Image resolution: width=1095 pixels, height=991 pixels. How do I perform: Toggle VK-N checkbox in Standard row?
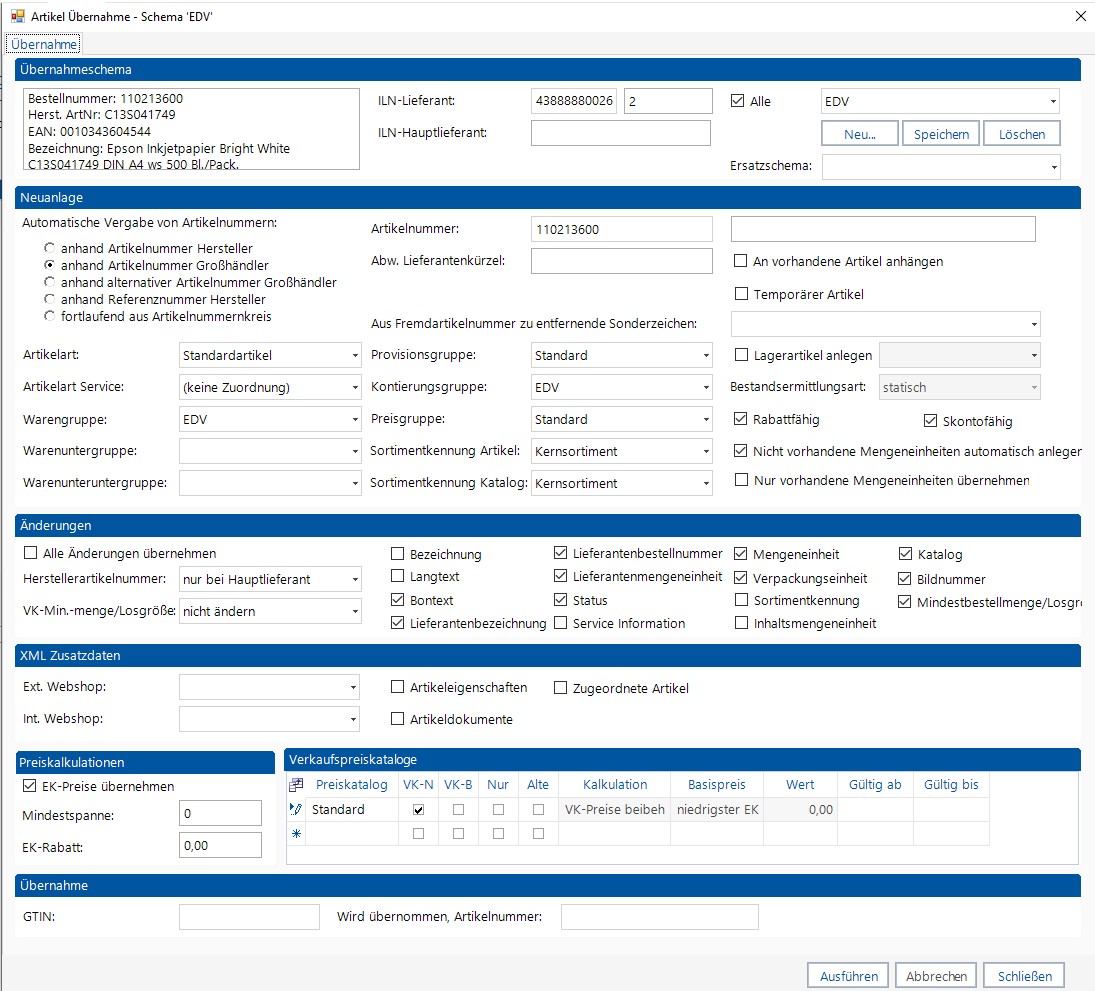pos(418,809)
